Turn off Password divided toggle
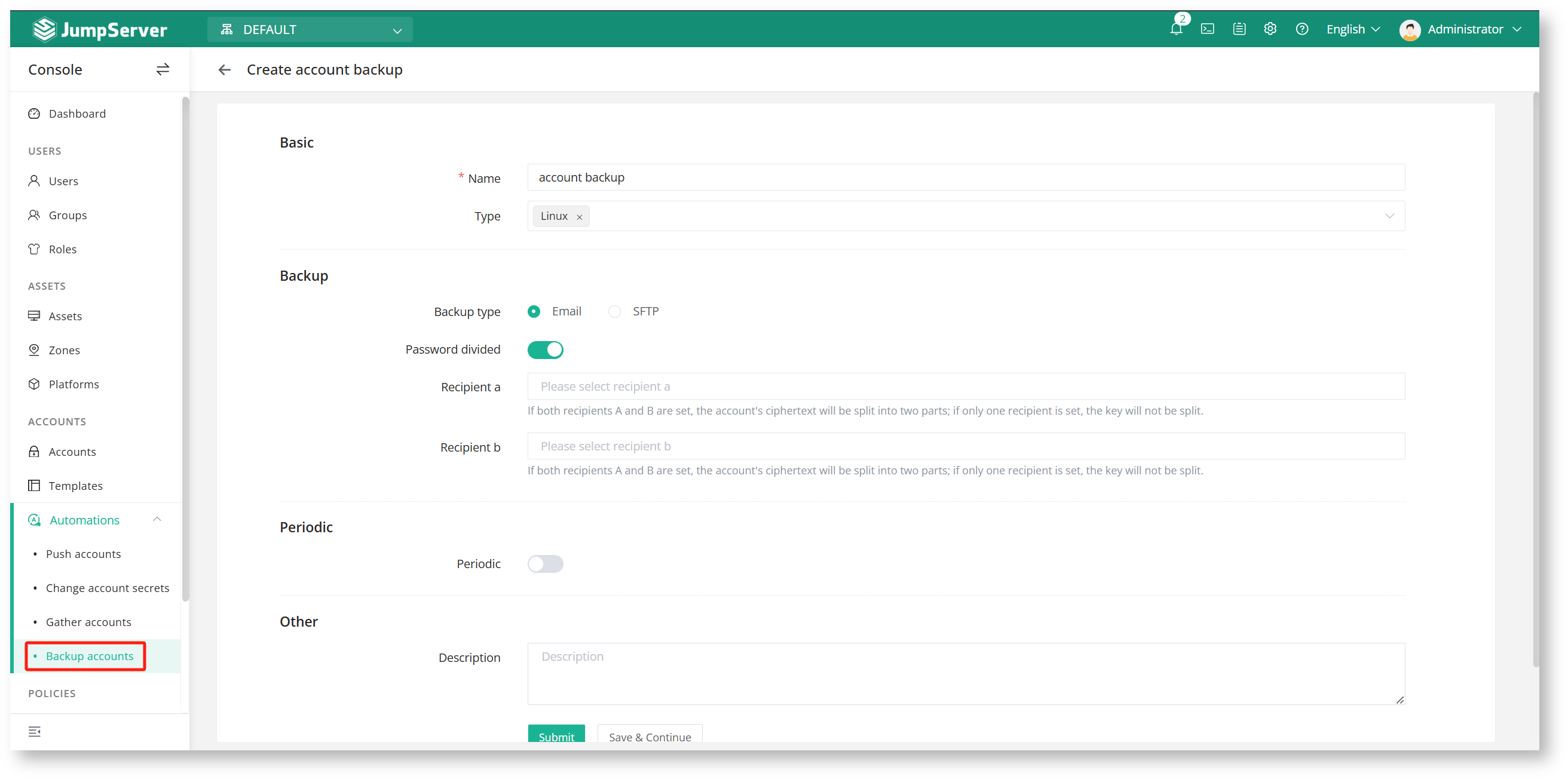Viewport: 1568px width, 779px height. [x=546, y=350]
